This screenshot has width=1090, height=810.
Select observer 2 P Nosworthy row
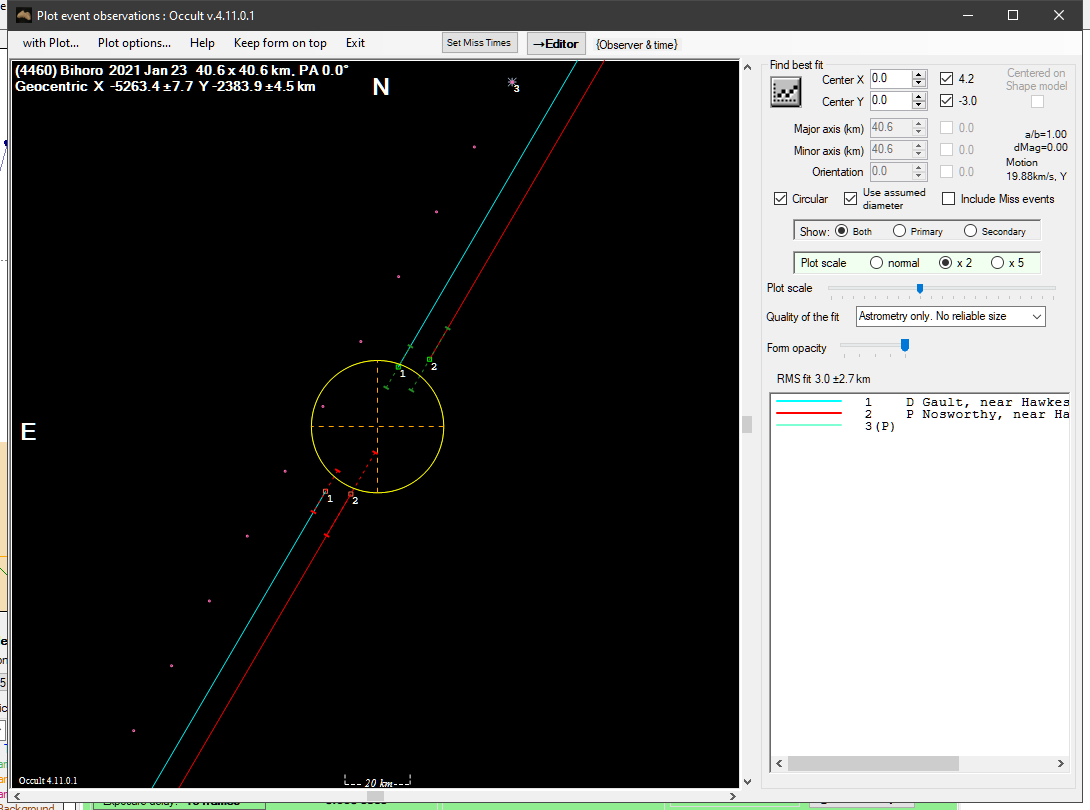click(x=922, y=414)
